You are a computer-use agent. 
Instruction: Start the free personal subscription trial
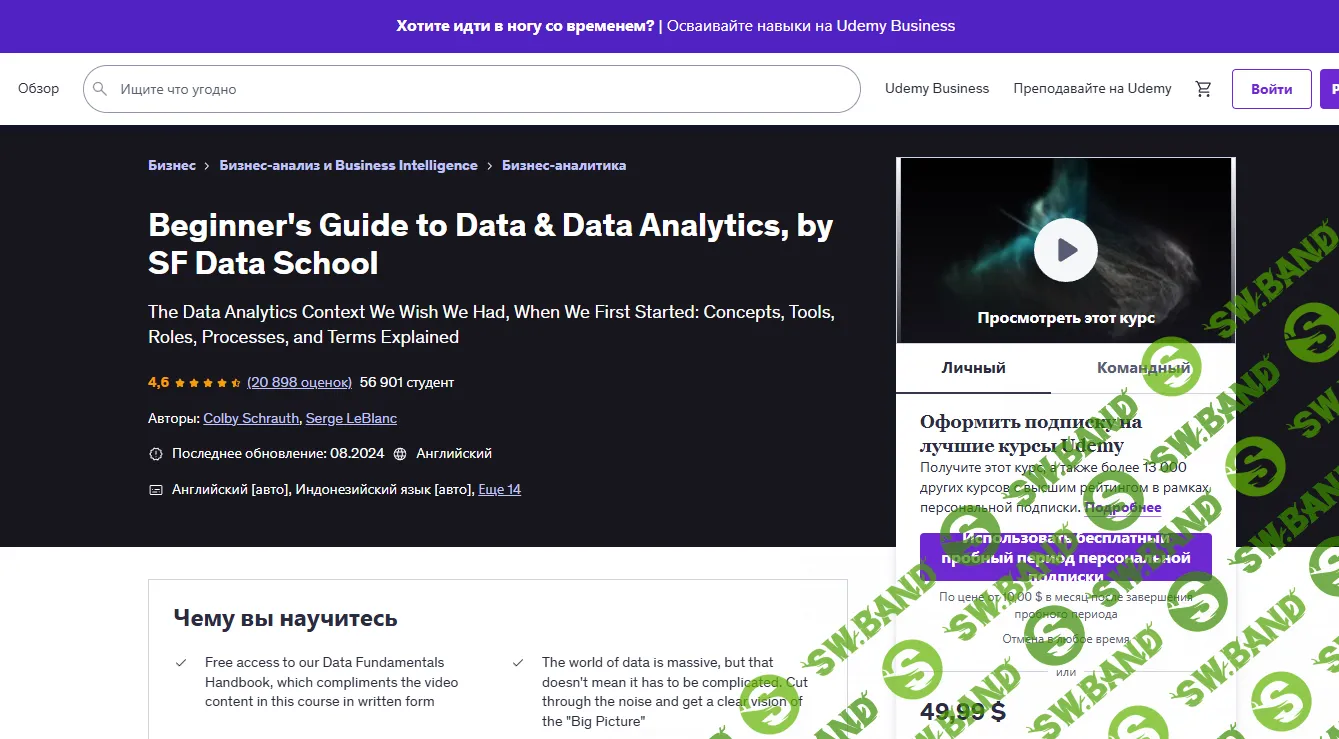click(1066, 557)
